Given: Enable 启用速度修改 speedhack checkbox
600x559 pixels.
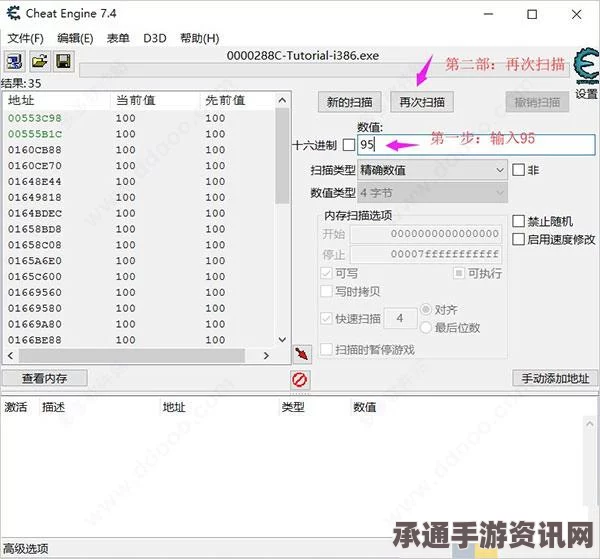Looking at the screenshot, I should point(518,240).
